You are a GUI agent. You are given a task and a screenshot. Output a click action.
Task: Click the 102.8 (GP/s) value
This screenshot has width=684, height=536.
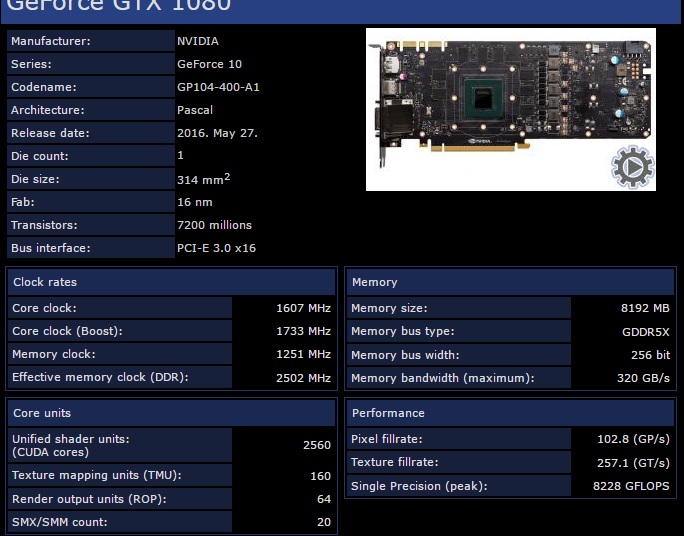click(x=633, y=439)
